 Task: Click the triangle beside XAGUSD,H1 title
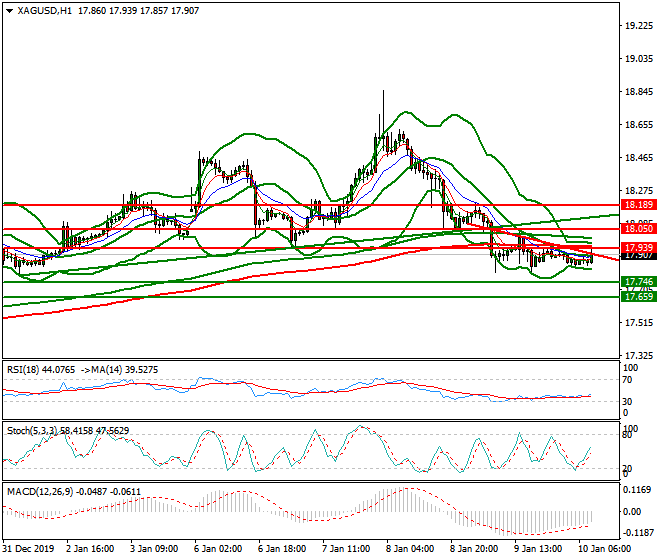9,11
